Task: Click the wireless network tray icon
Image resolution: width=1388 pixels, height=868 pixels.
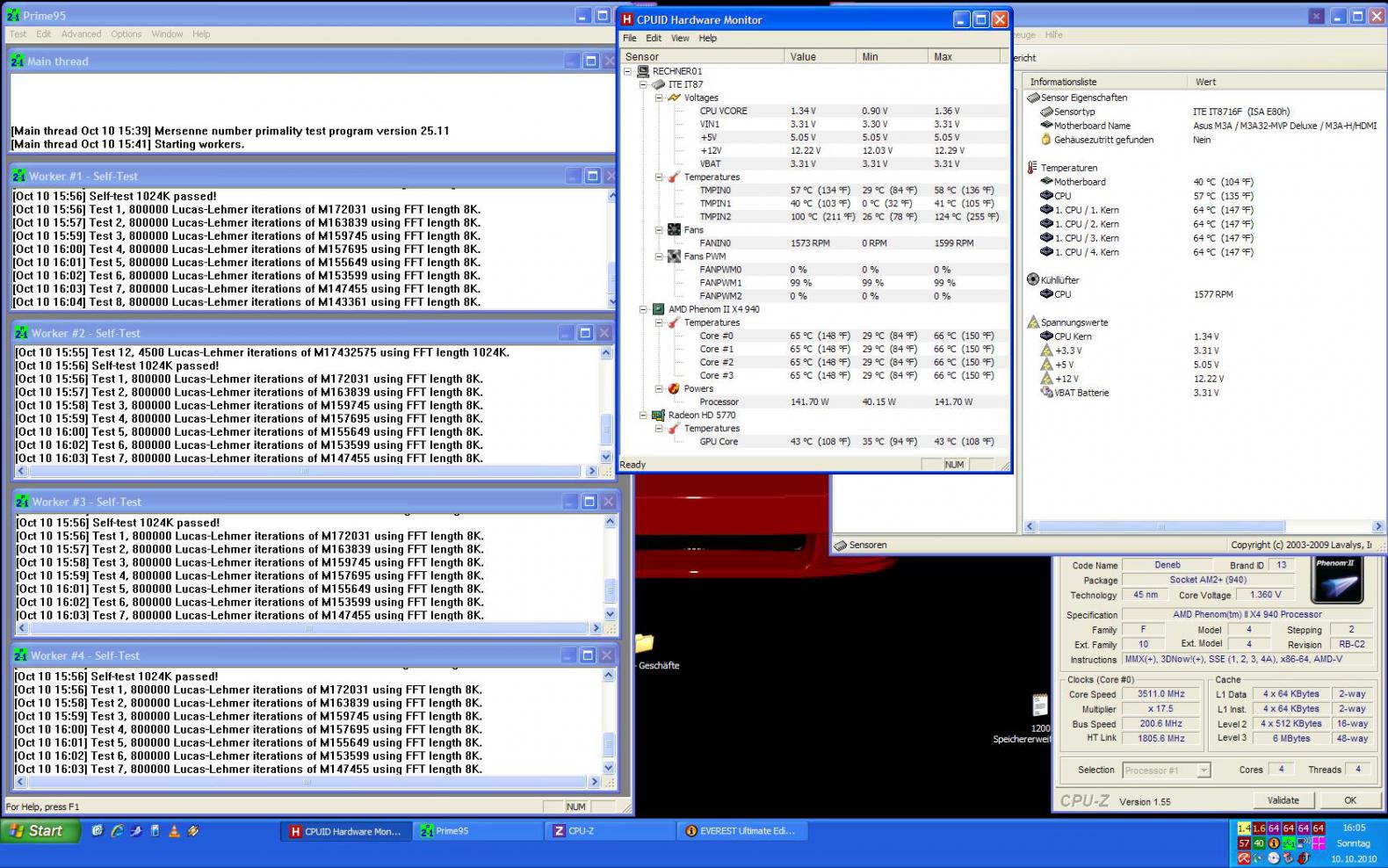Action: pos(1304,843)
